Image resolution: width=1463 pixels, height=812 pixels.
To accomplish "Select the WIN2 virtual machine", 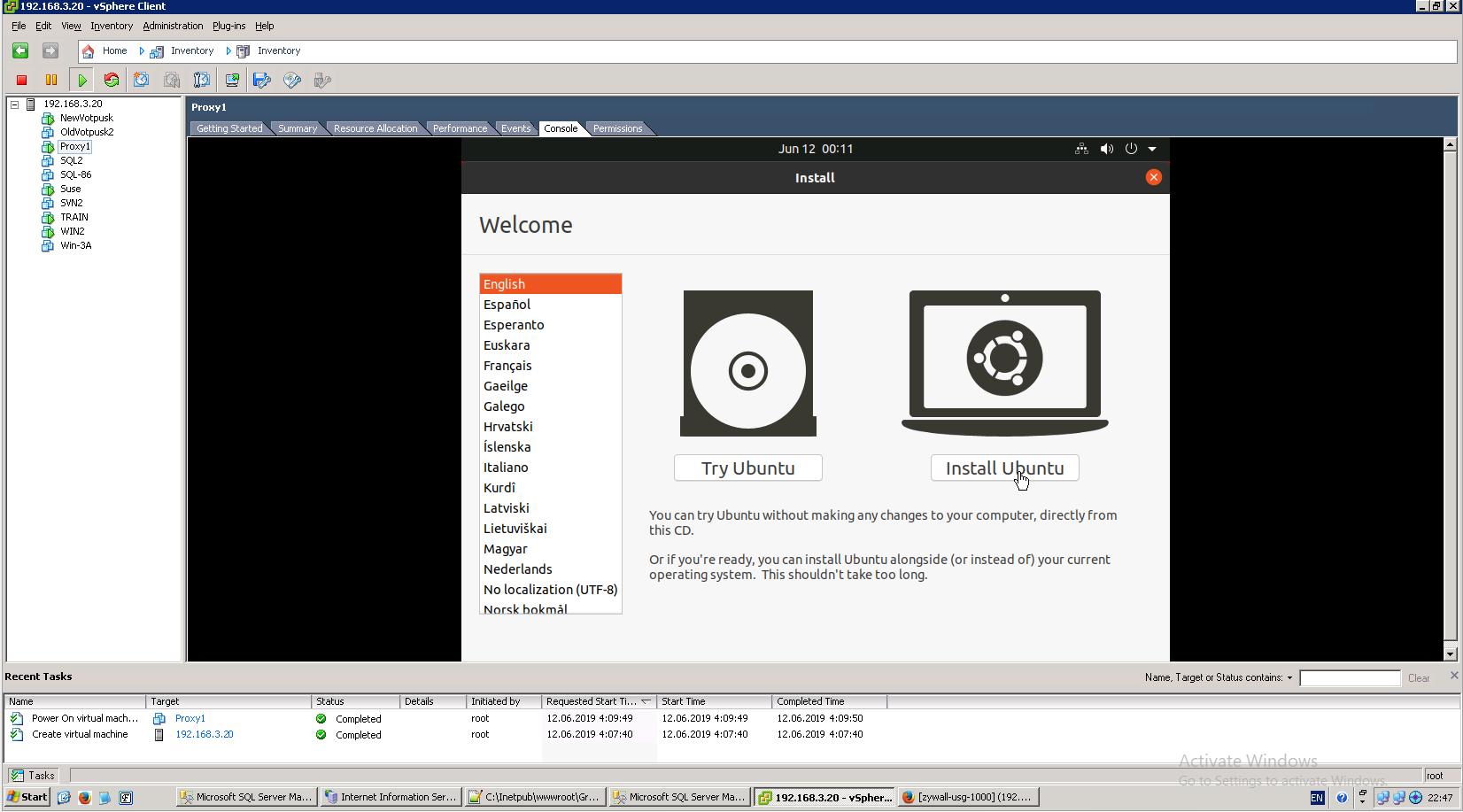I will pyautogui.click(x=73, y=232).
